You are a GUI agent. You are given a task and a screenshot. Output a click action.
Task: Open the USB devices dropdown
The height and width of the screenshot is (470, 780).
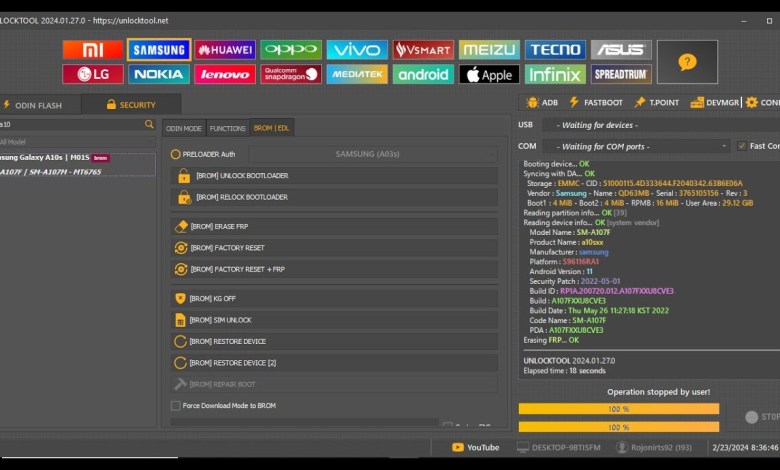tap(661, 125)
